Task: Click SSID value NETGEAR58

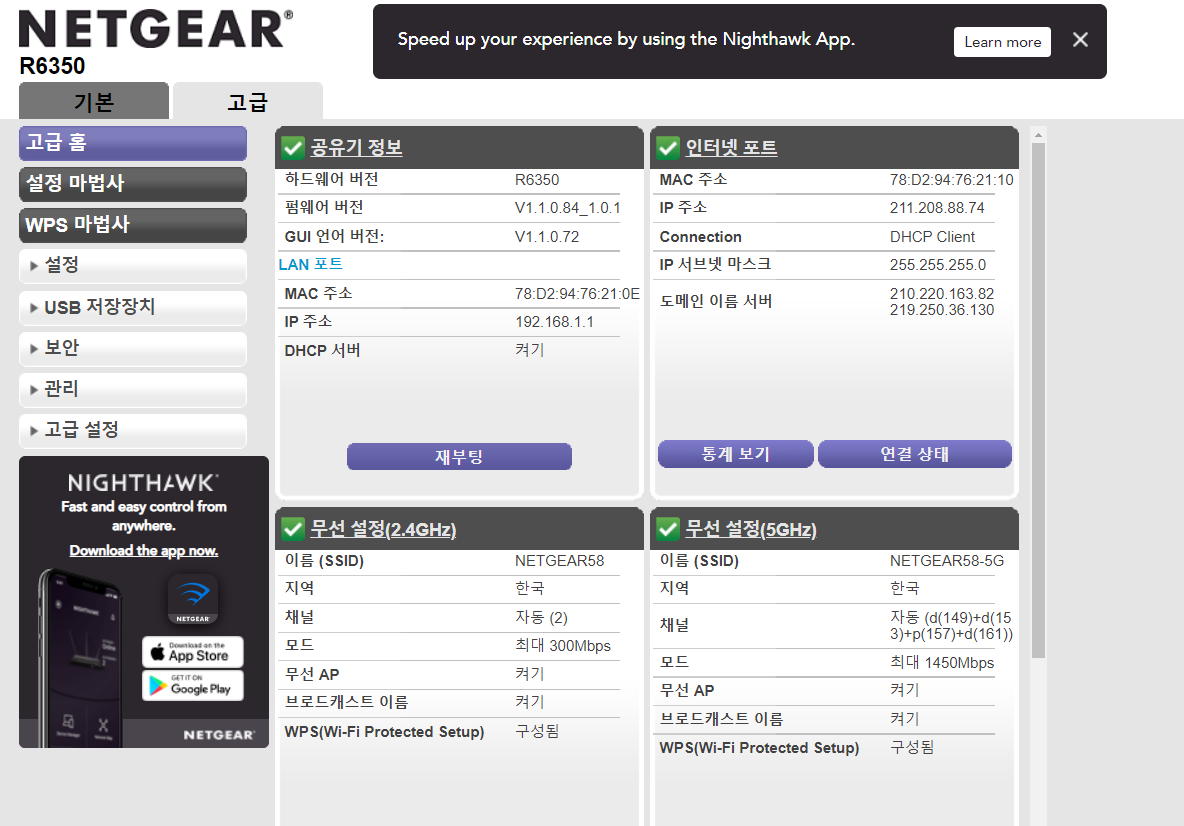Action: coord(560,561)
